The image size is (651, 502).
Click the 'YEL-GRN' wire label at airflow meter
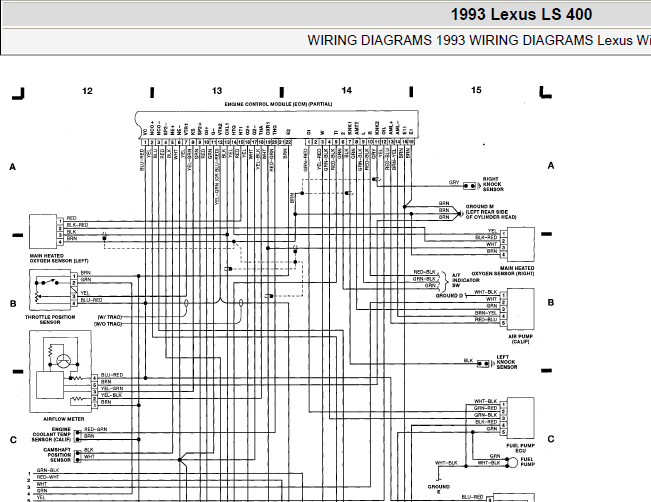coord(112,388)
